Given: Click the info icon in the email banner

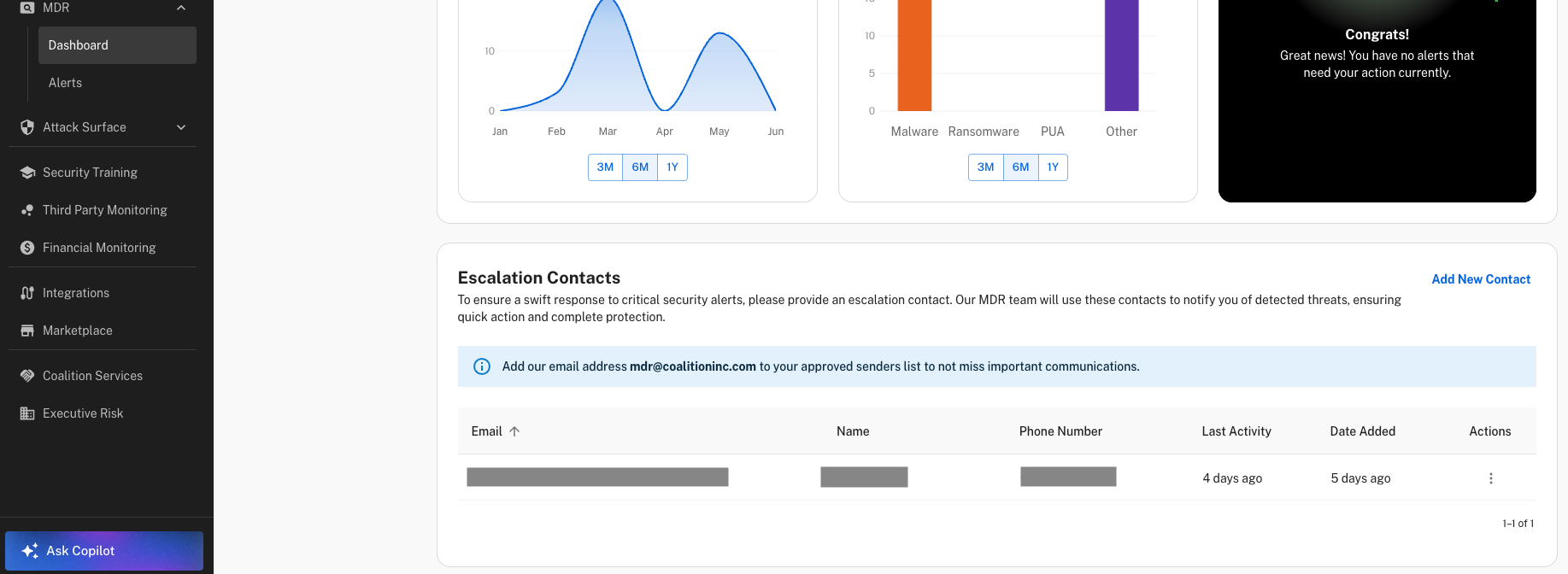Looking at the screenshot, I should point(482,366).
